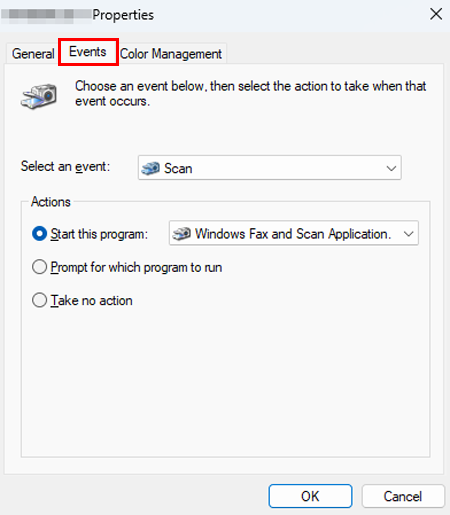
Task: Switch to the General tab
Action: coord(33,53)
